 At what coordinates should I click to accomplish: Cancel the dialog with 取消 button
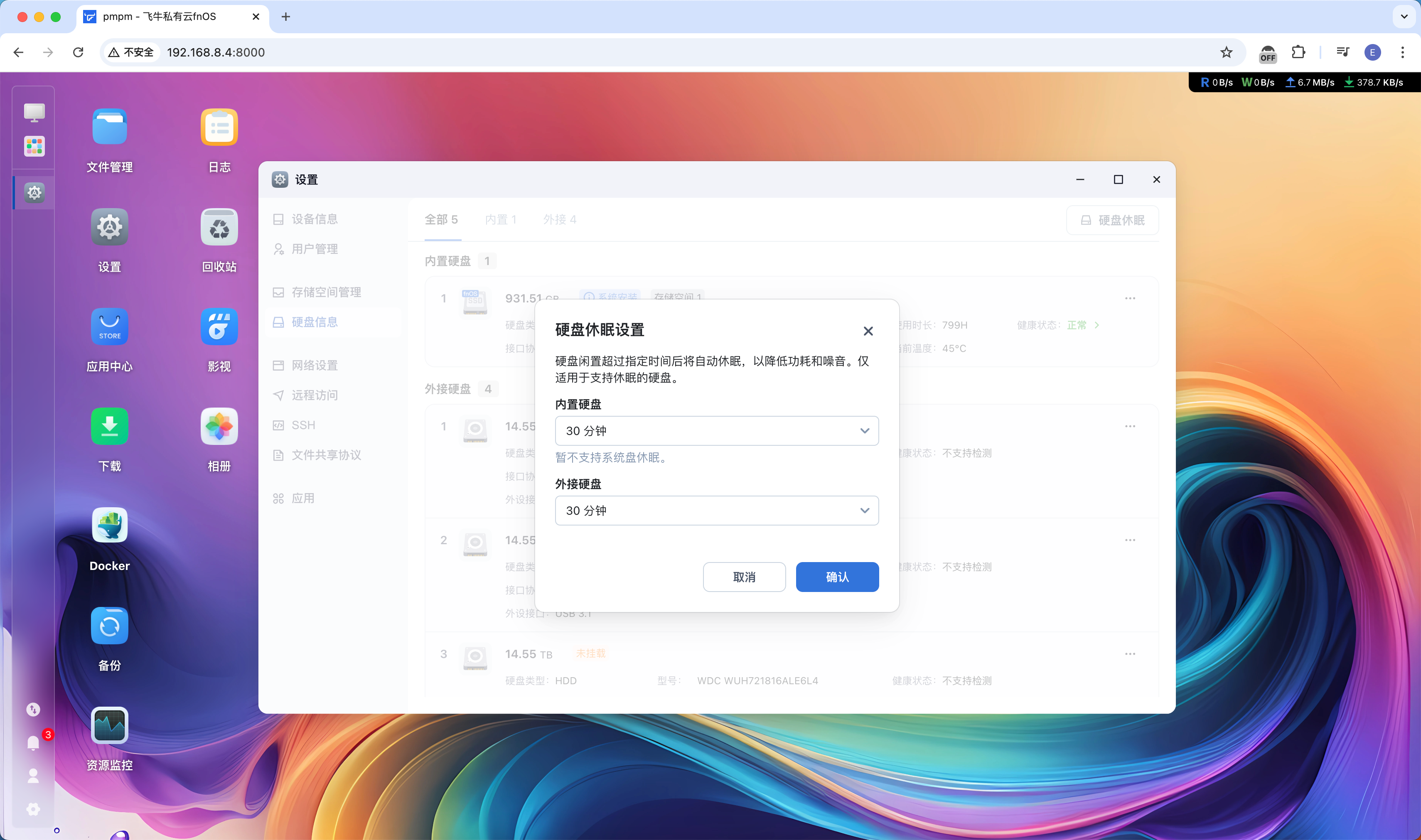(x=744, y=577)
